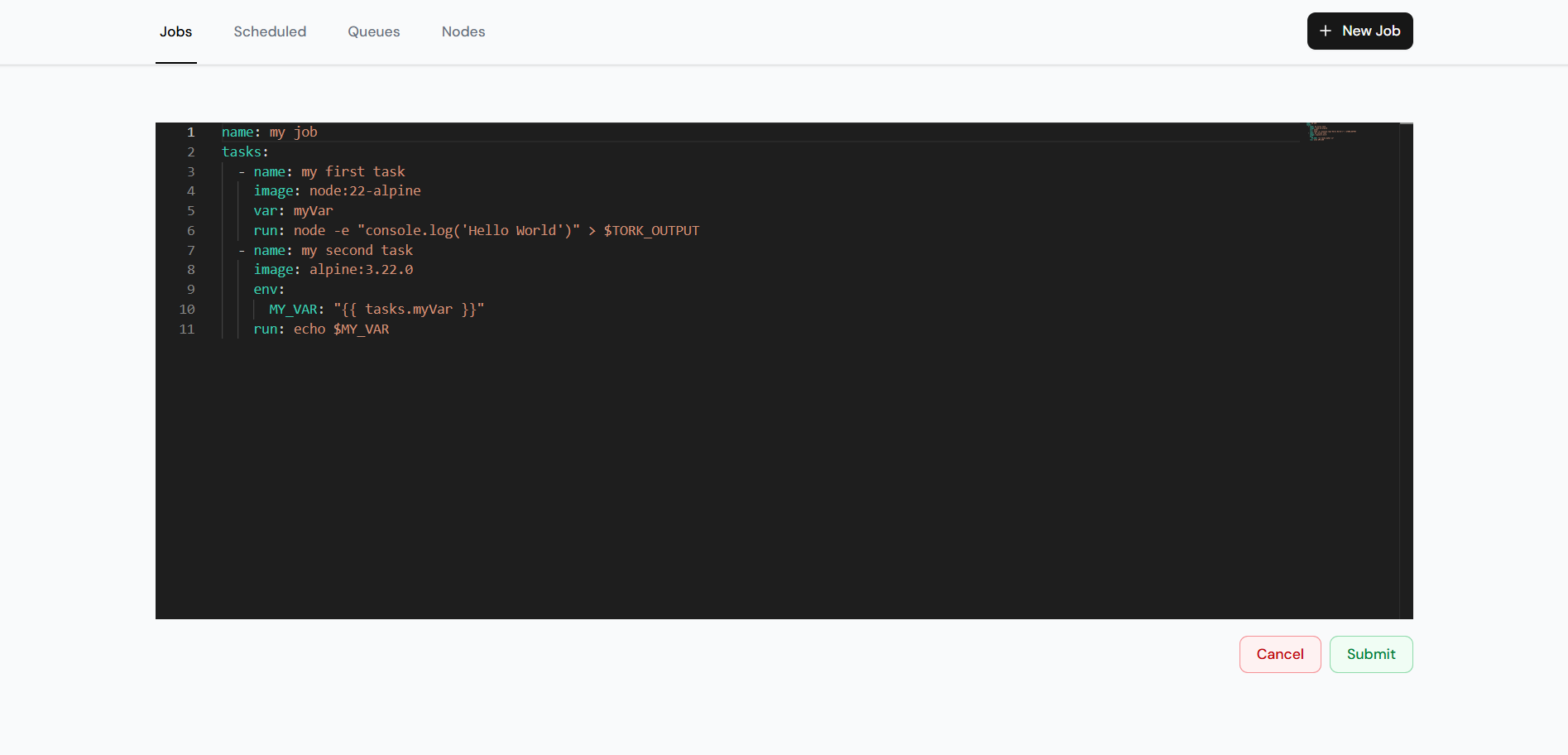Image resolution: width=1568 pixels, height=755 pixels.
Task: Click 'echo $MY_VAR' run command
Action: click(x=341, y=329)
